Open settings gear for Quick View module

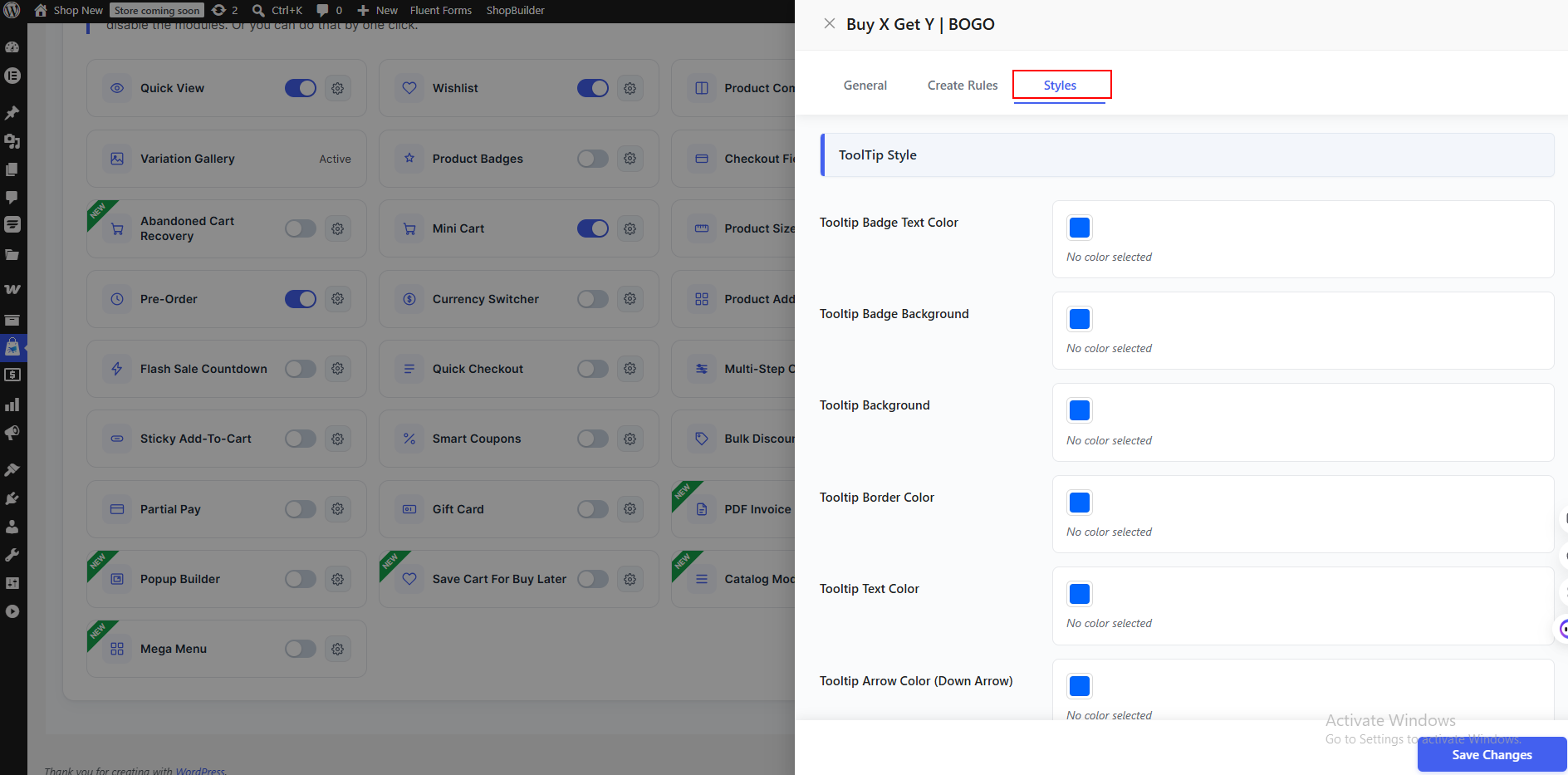[x=337, y=88]
